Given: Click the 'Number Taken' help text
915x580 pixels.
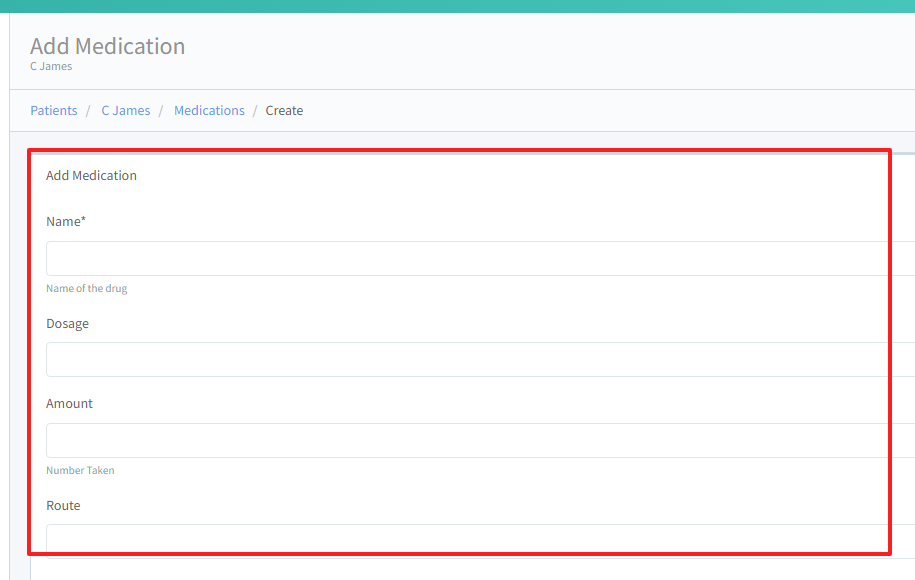Looking at the screenshot, I should pos(80,471).
